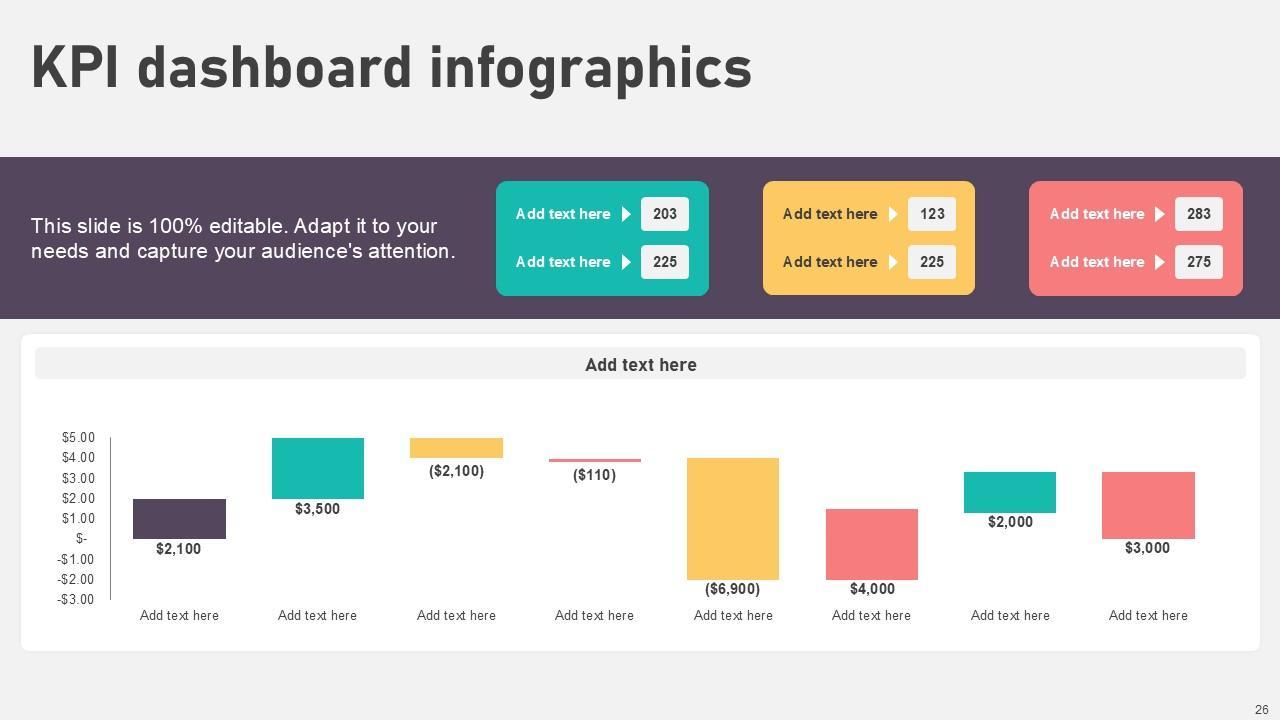Click the chart title 'Add text here' bar

tap(640, 364)
